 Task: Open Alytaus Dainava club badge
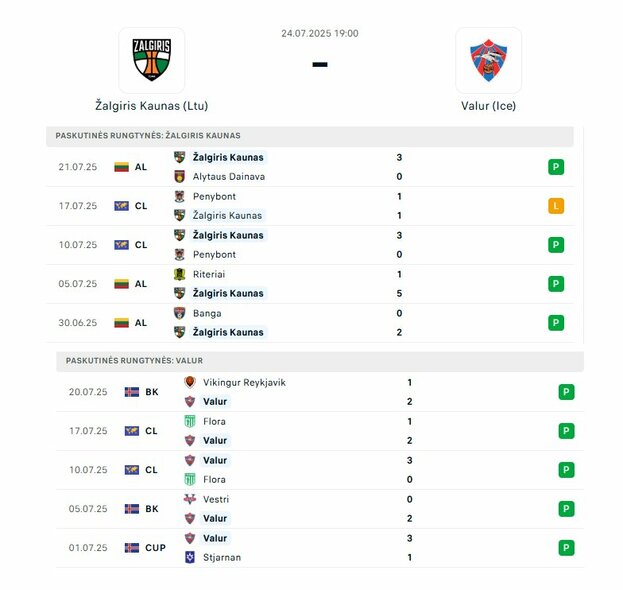(x=180, y=176)
